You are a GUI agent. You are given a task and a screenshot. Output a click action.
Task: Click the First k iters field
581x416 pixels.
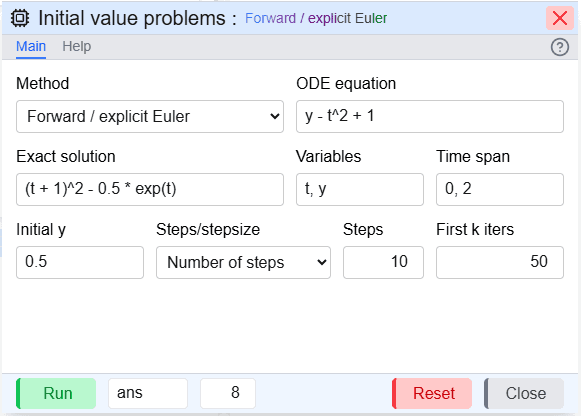[500, 262]
